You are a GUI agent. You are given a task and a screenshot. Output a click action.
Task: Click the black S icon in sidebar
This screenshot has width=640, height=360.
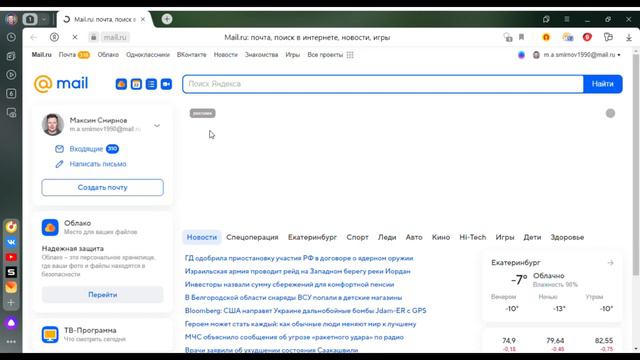coord(11,272)
